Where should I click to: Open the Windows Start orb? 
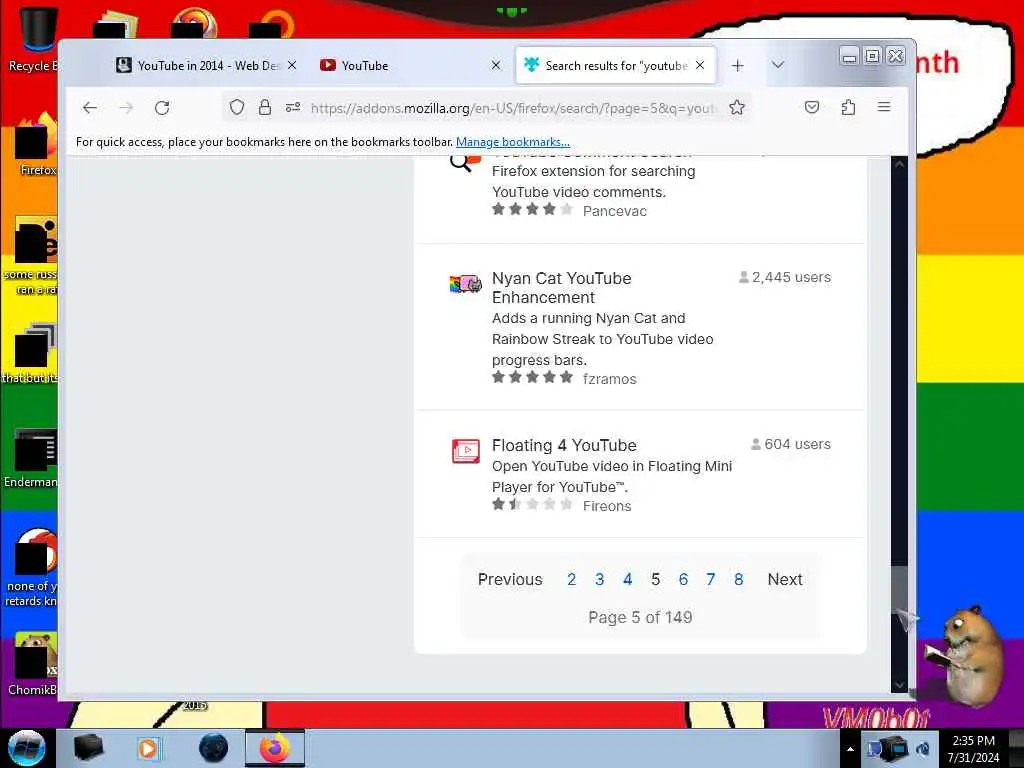tap(26, 748)
